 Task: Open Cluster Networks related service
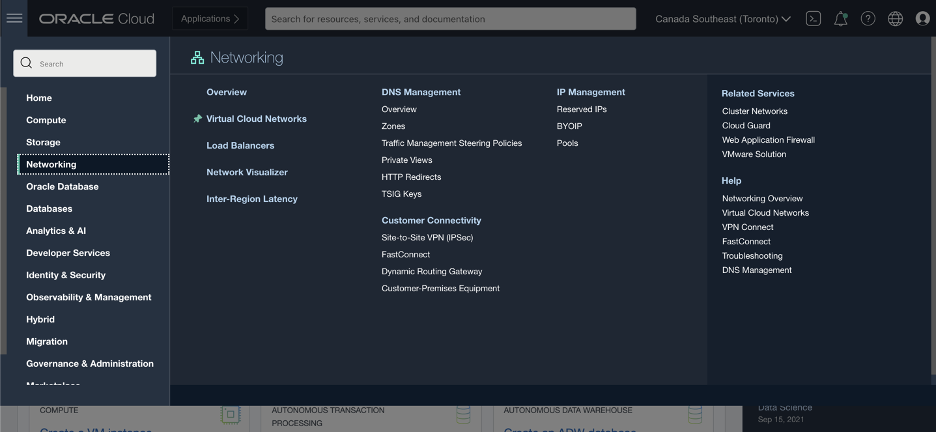point(755,111)
